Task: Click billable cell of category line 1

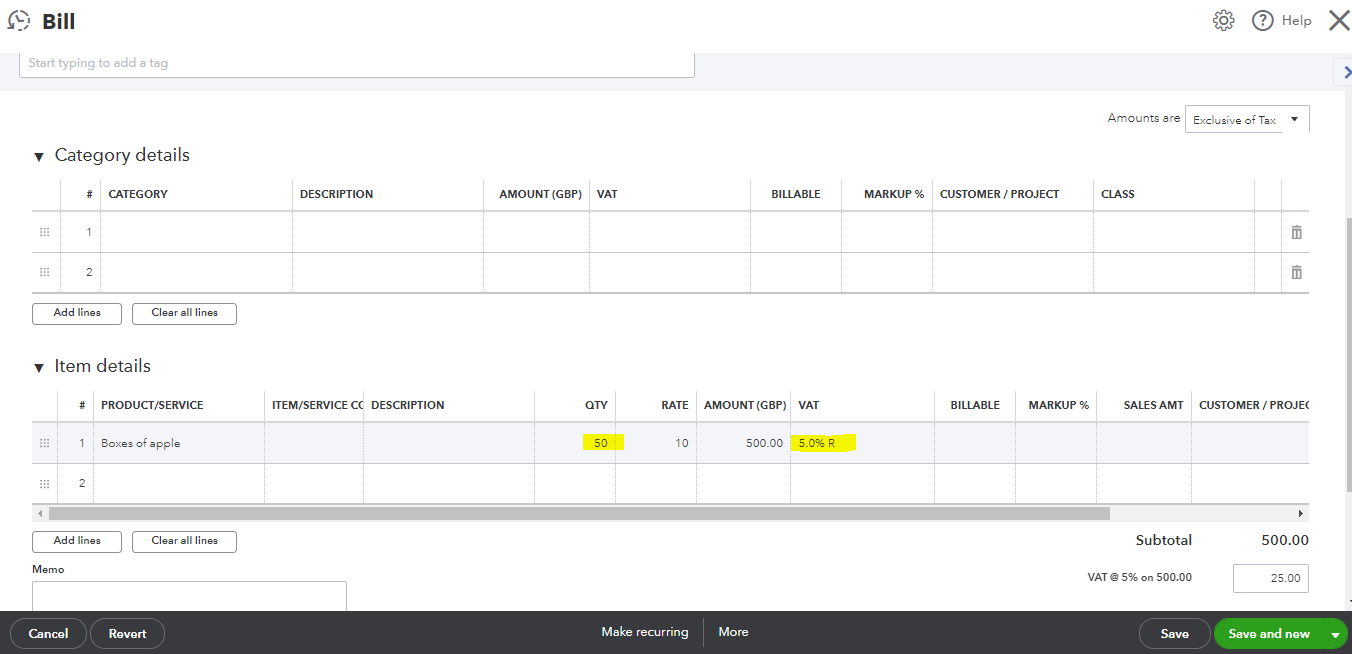Action: [796, 232]
